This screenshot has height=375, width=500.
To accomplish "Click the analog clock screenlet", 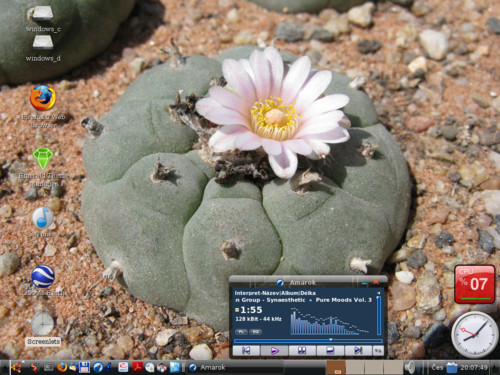I will click(x=475, y=334).
